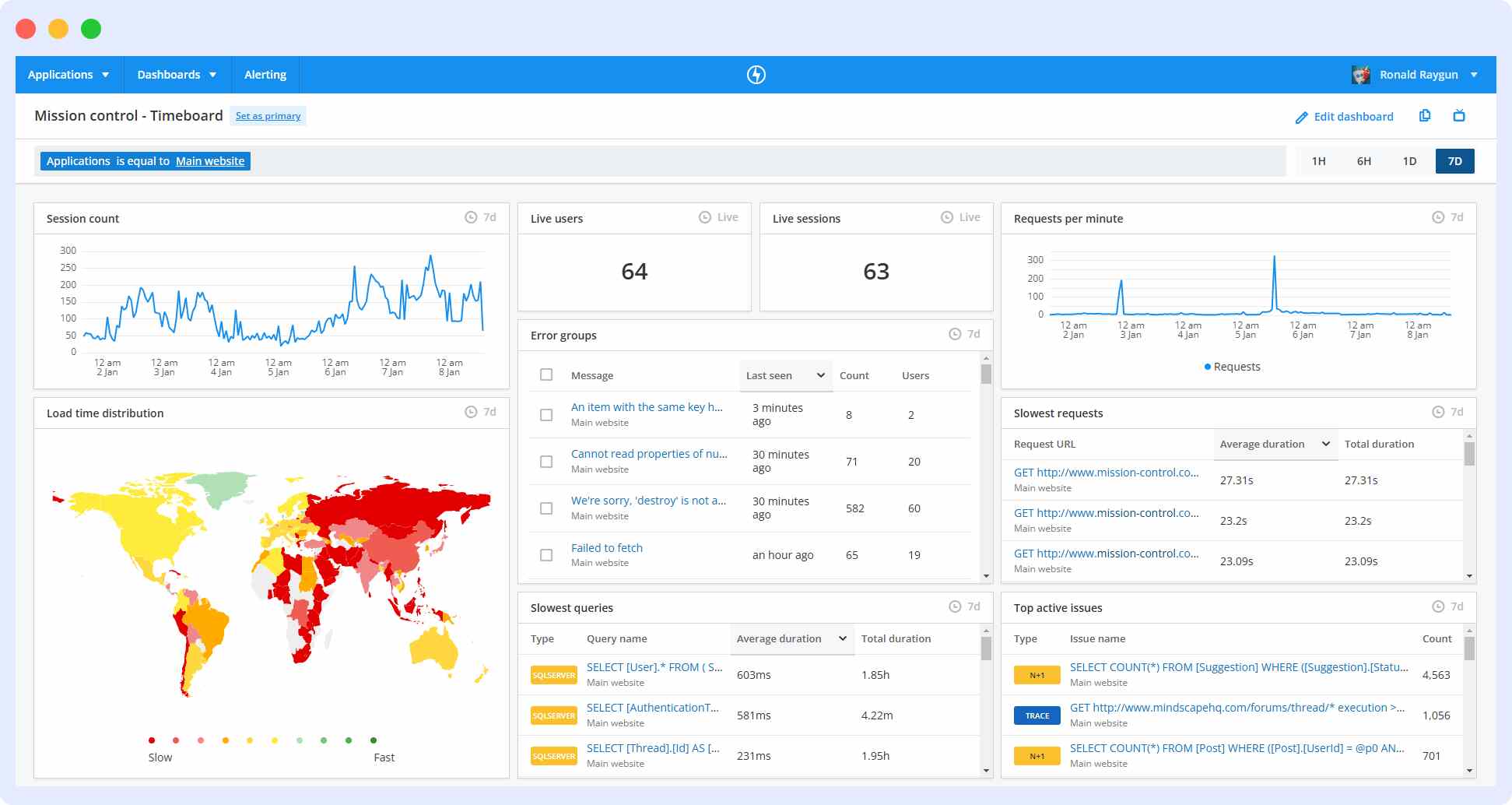Click Ronald Raygun's avatar image
Screen dimensions: 1512x805
click(x=1360, y=74)
